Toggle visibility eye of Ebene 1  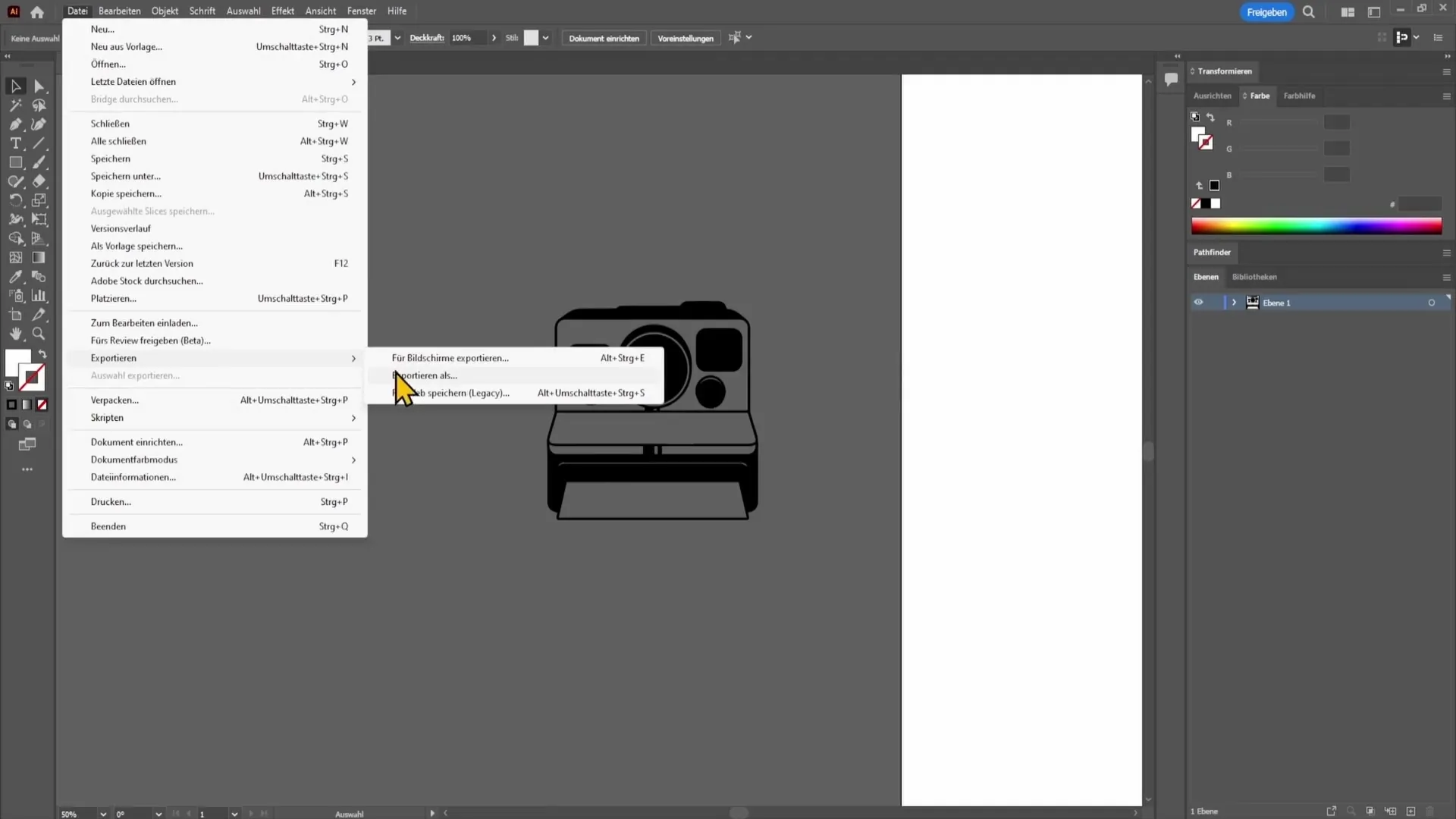pyautogui.click(x=1198, y=303)
